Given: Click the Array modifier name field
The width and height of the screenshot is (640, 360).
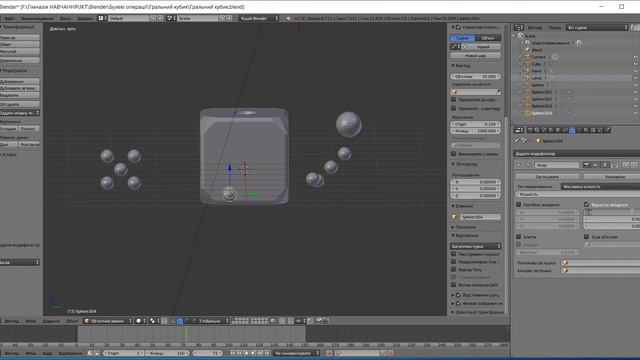Looking at the screenshot, I should pos(557,165).
